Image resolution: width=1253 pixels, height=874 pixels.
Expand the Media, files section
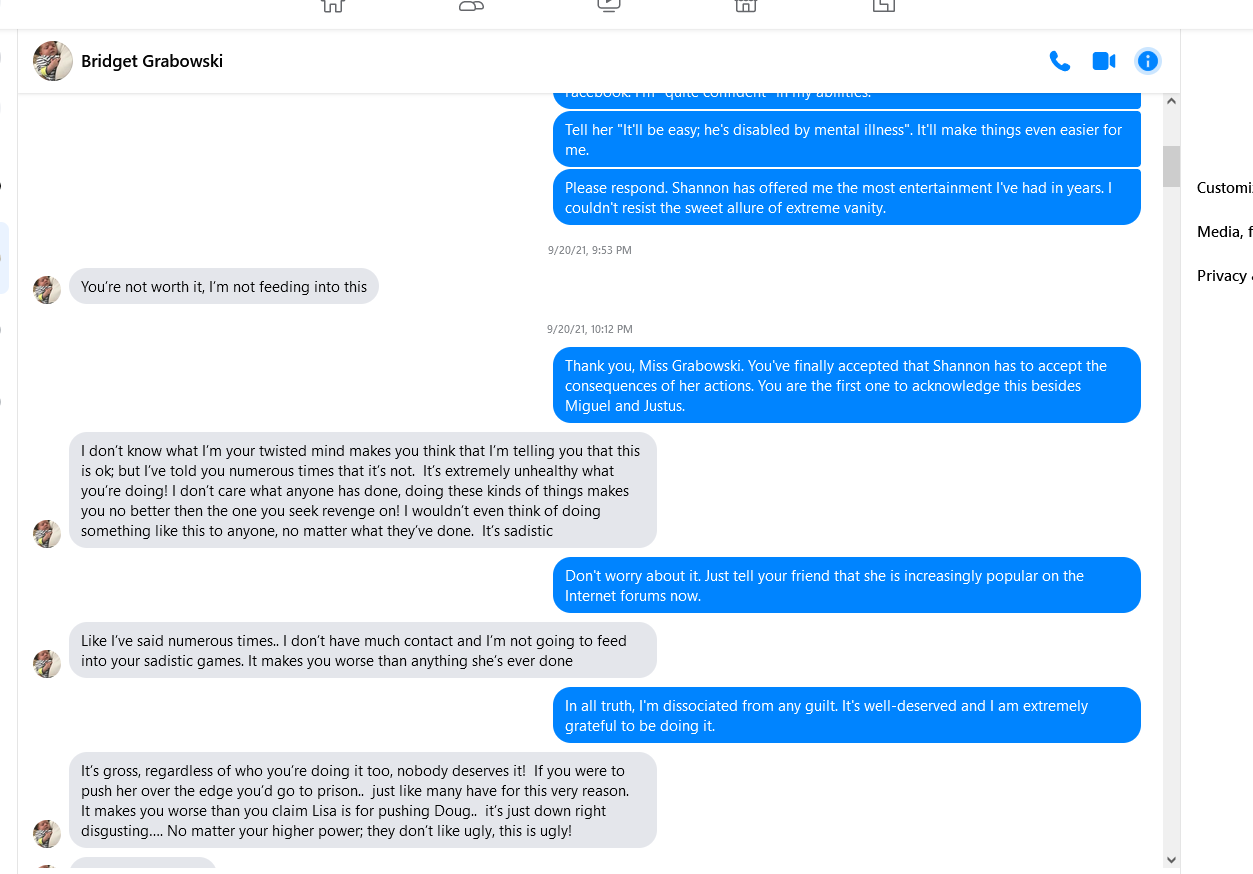(x=1224, y=231)
